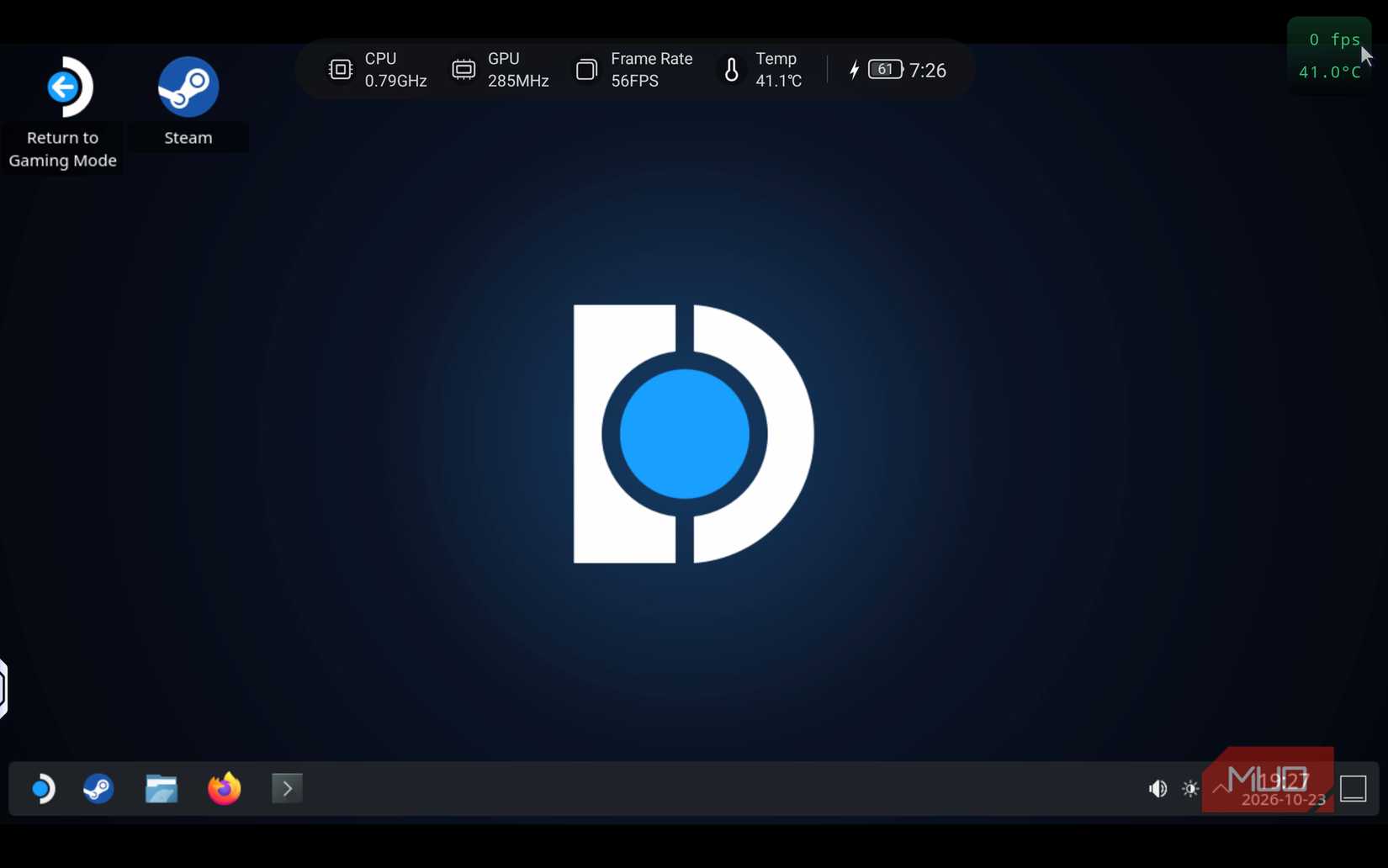Click the CPU 0.79GHz reading
This screenshot has width=1388, height=868.
pos(395,70)
